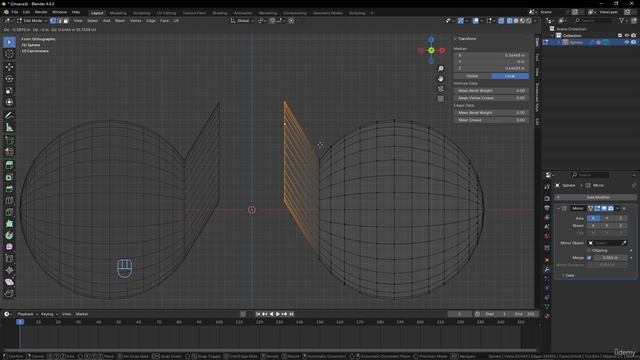Enable the Clipping checkbox in Mirror modifier
Image resolution: width=640 pixels, height=360 pixels.
click(589, 250)
